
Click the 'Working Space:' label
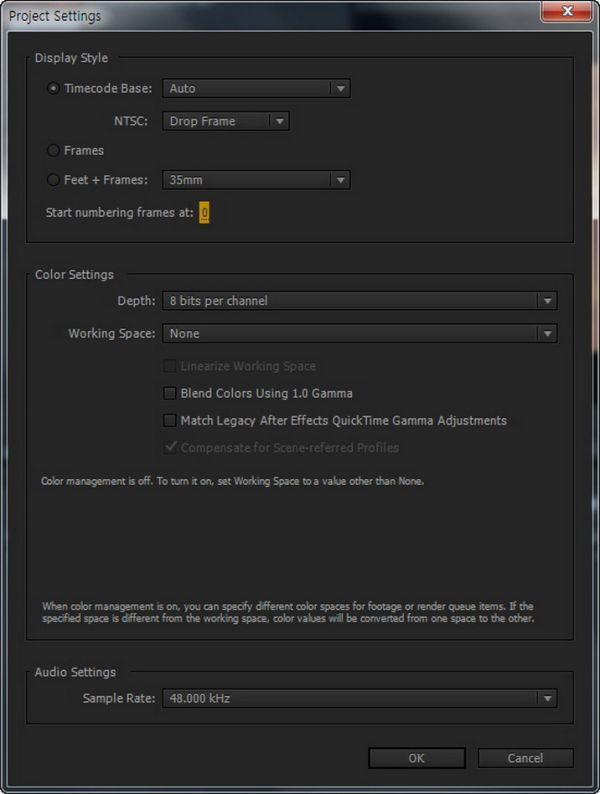[112, 334]
